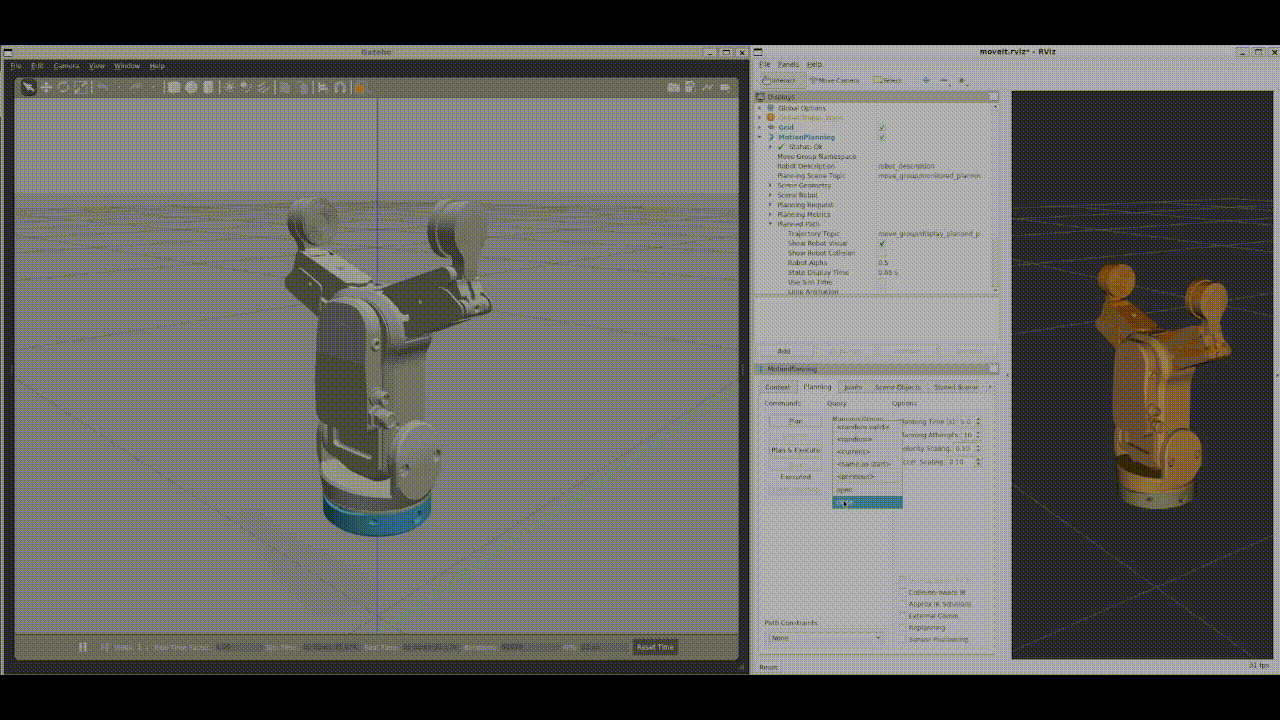Choose <random valid> from the state list
This screenshot has height=720, width=1280.
pyautogui.click(x=867, y=427)
